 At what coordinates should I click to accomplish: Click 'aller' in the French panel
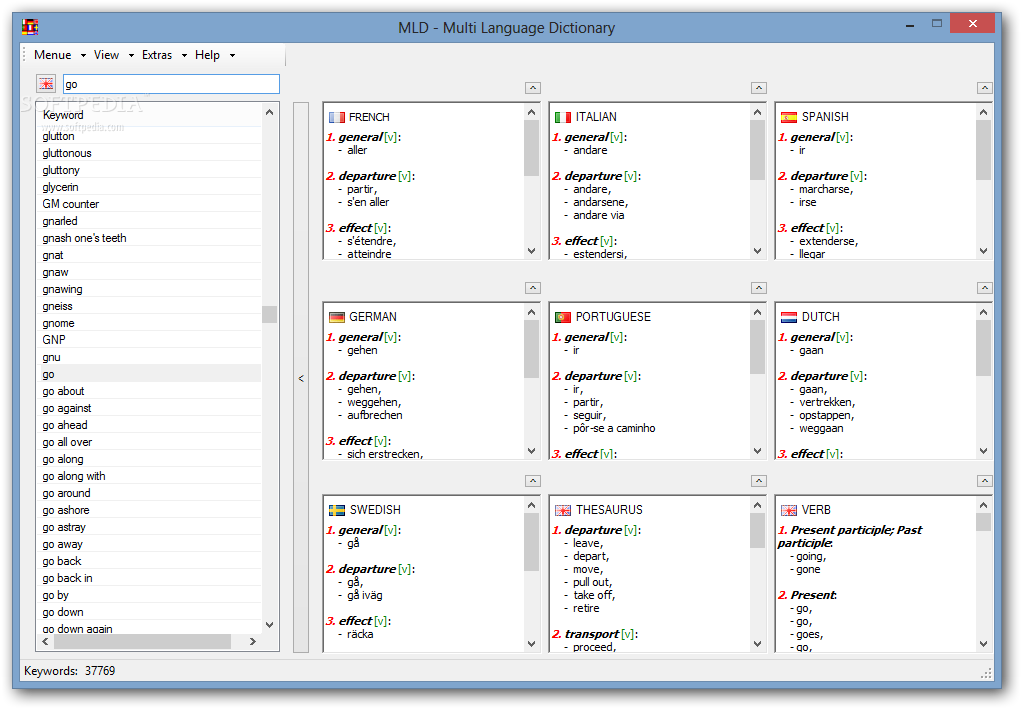(357, 151)
